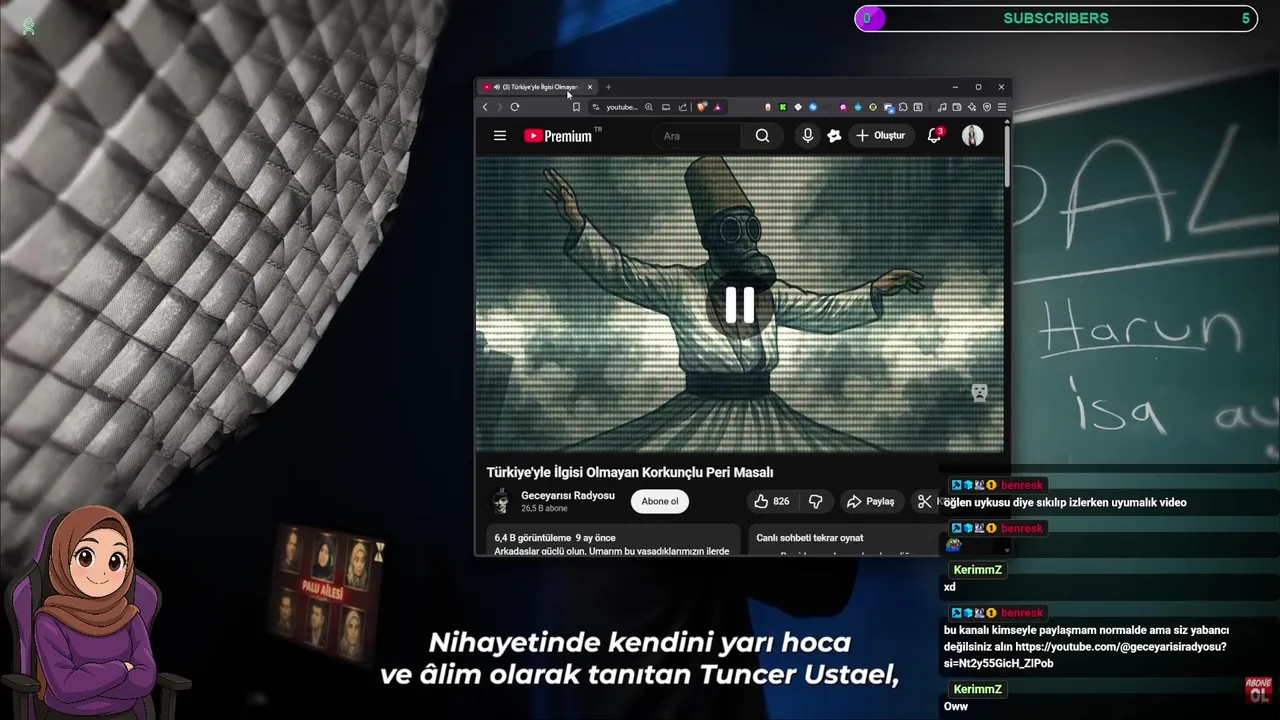1280x720 pixels.
Task: Click KerimmZ username above xd message
Action: click(977, 570)
